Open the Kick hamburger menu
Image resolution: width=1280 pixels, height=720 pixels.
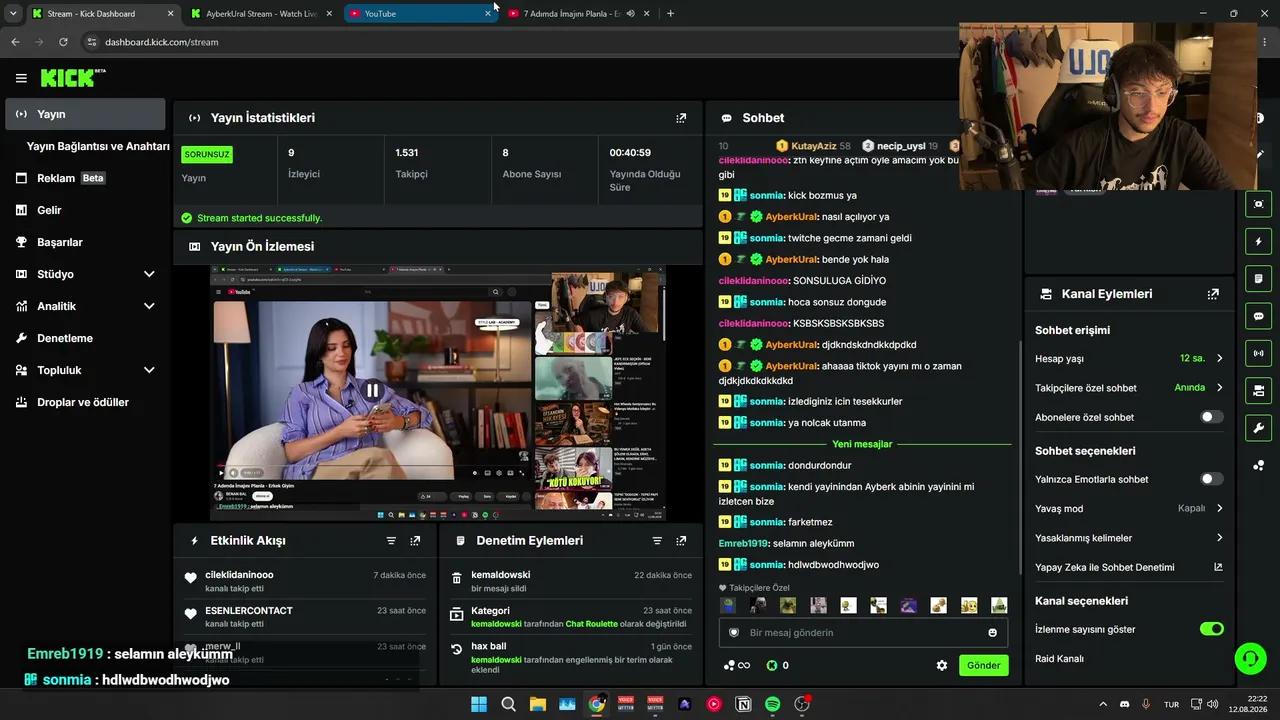(x=21, y=78)
